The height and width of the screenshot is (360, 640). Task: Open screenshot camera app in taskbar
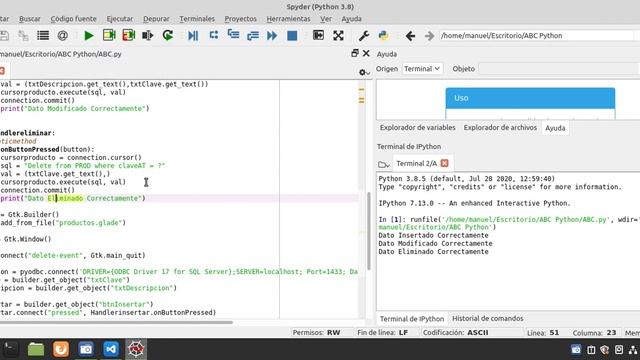coord(86,349)
